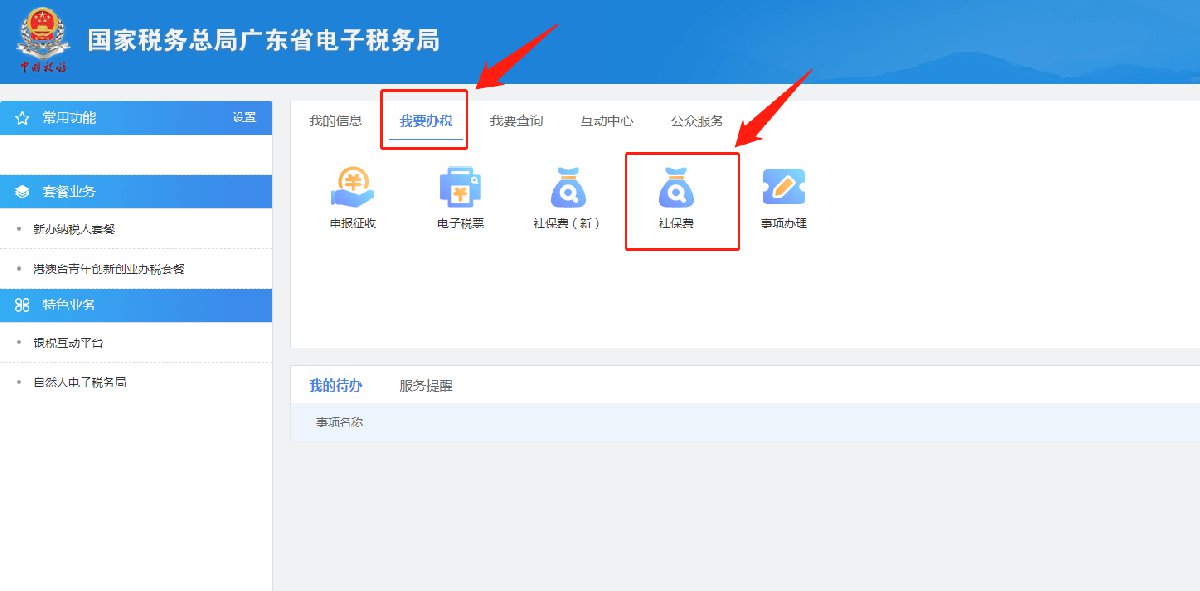Open the 事项办理 pencil icon
1200x591 pixels.
(x=784, y=187)
